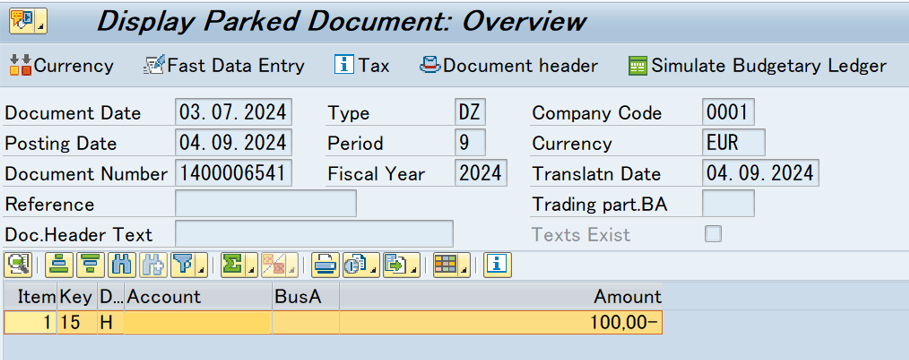
Task: Open the Currency display option
Action: click(61, 66)
